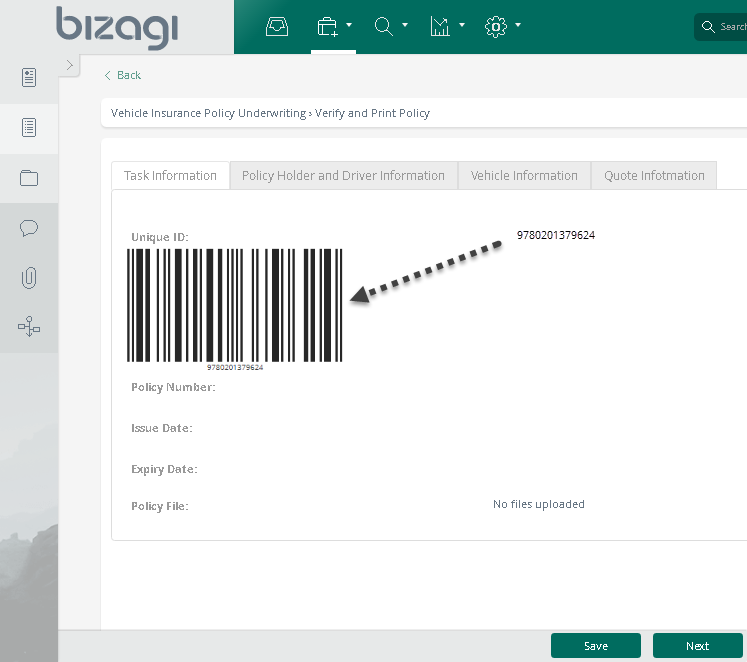Expand the New Case dropdown arrow
Screen dimensions: 747x662
349,25
